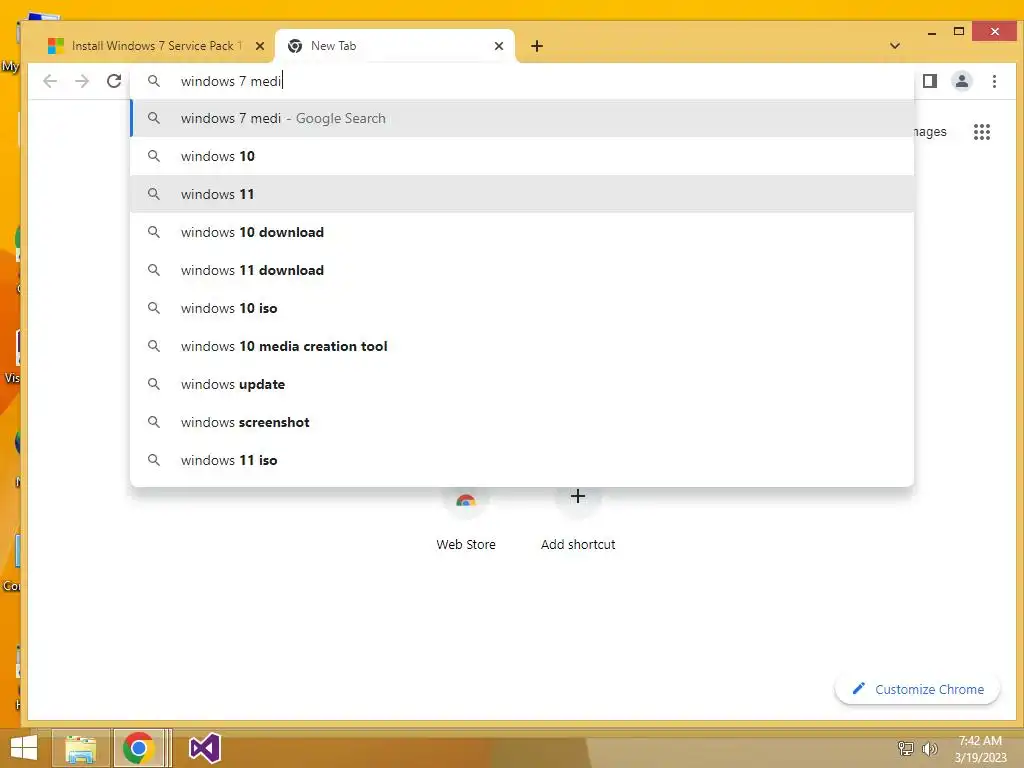Click the address bar input text

(231, 81)
